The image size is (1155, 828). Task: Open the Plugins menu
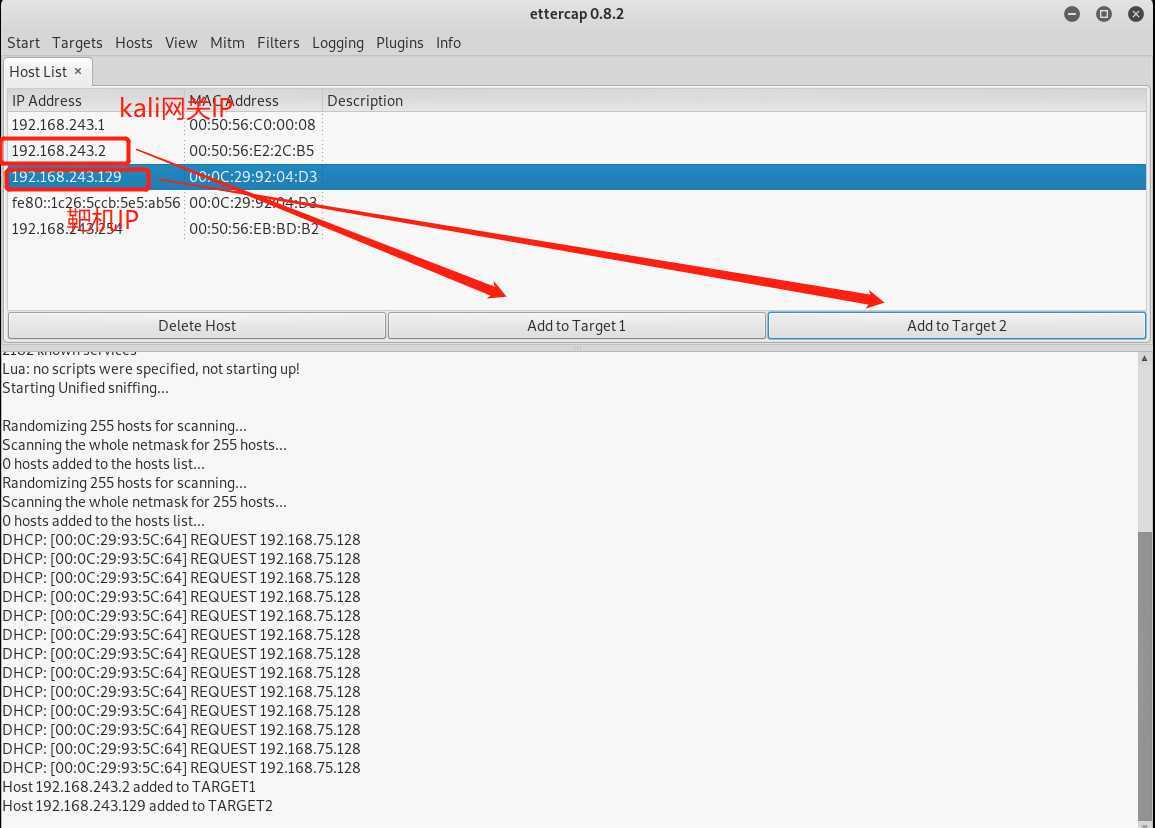click(399, 43)
